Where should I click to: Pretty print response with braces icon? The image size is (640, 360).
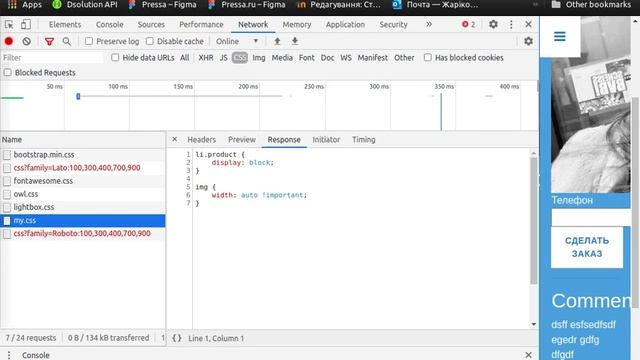point(177,338)
